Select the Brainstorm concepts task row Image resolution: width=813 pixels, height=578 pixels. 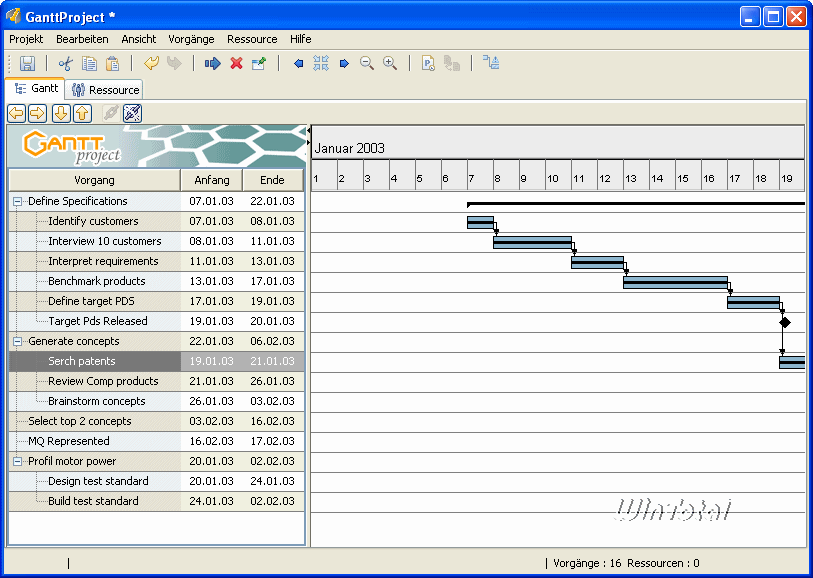coord(96,401)
